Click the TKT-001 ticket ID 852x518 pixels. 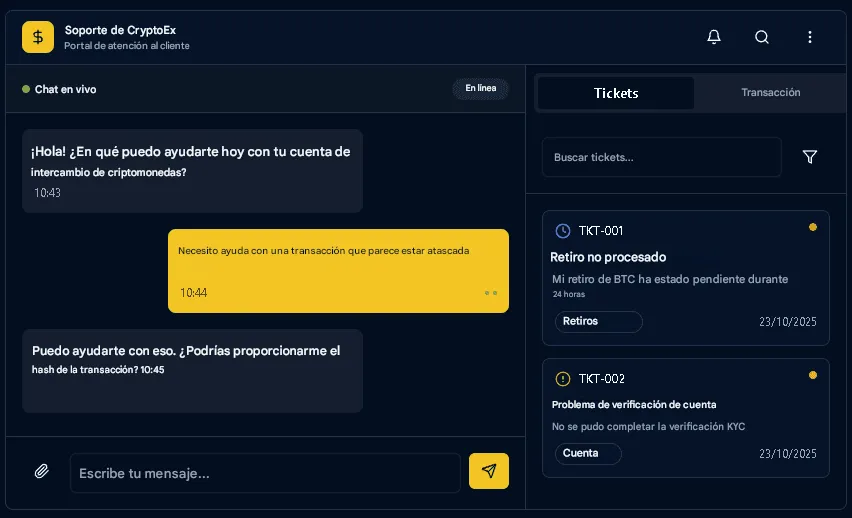click(600, 231)
